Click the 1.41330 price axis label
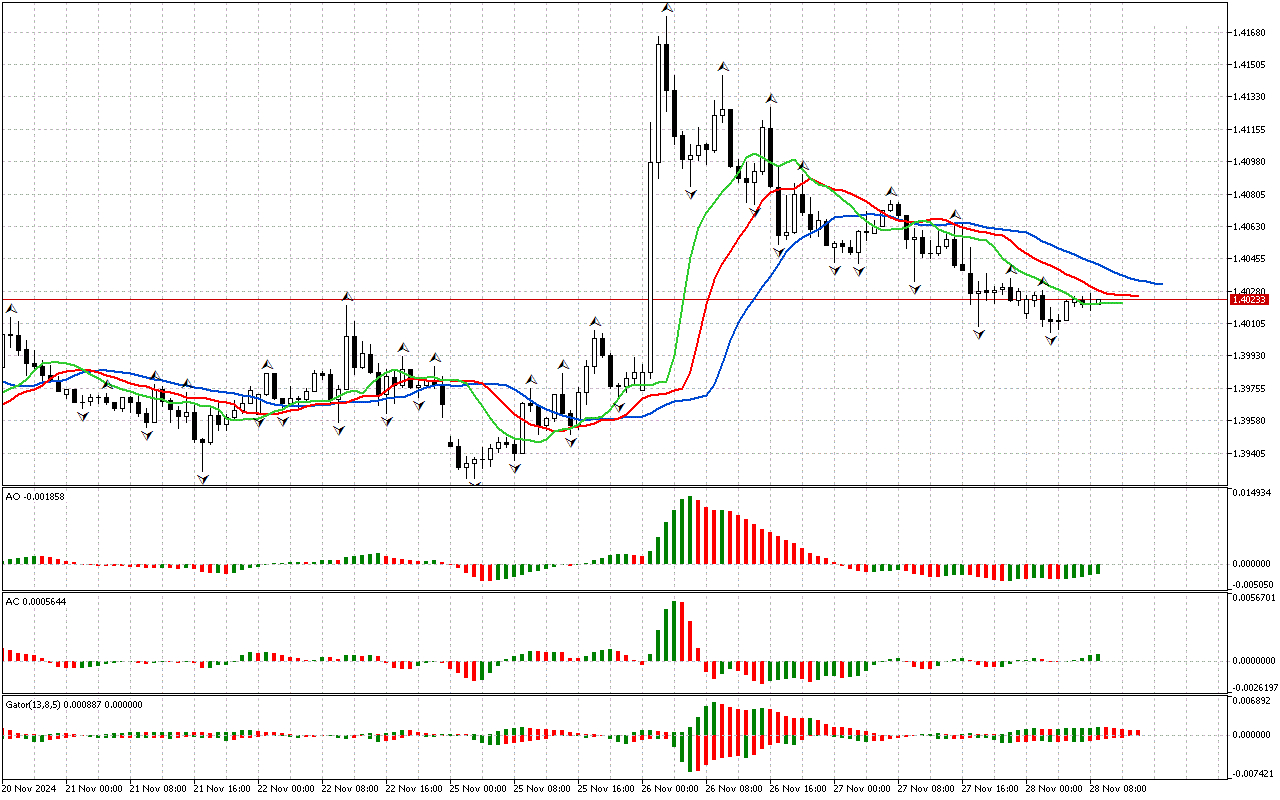Screen dimensions: 1280x800 pos(1249,97)
